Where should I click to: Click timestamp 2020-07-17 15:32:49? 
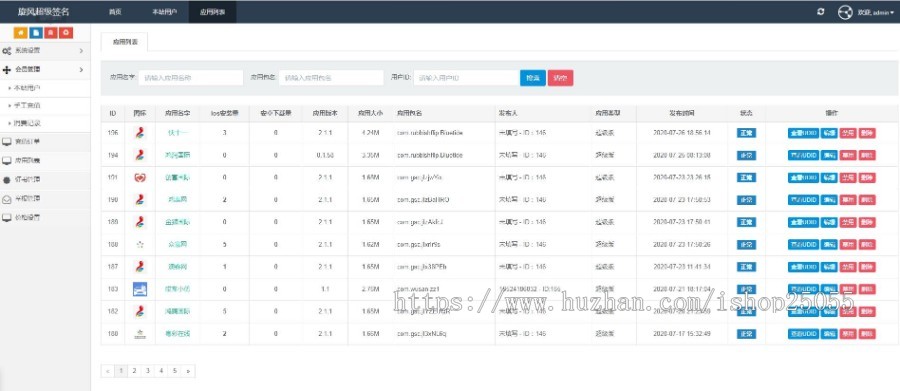682,334
